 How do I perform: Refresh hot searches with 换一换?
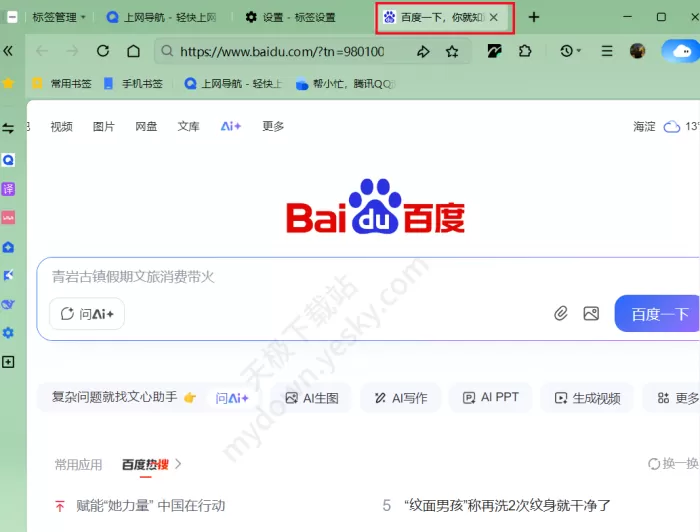[673, 464]
